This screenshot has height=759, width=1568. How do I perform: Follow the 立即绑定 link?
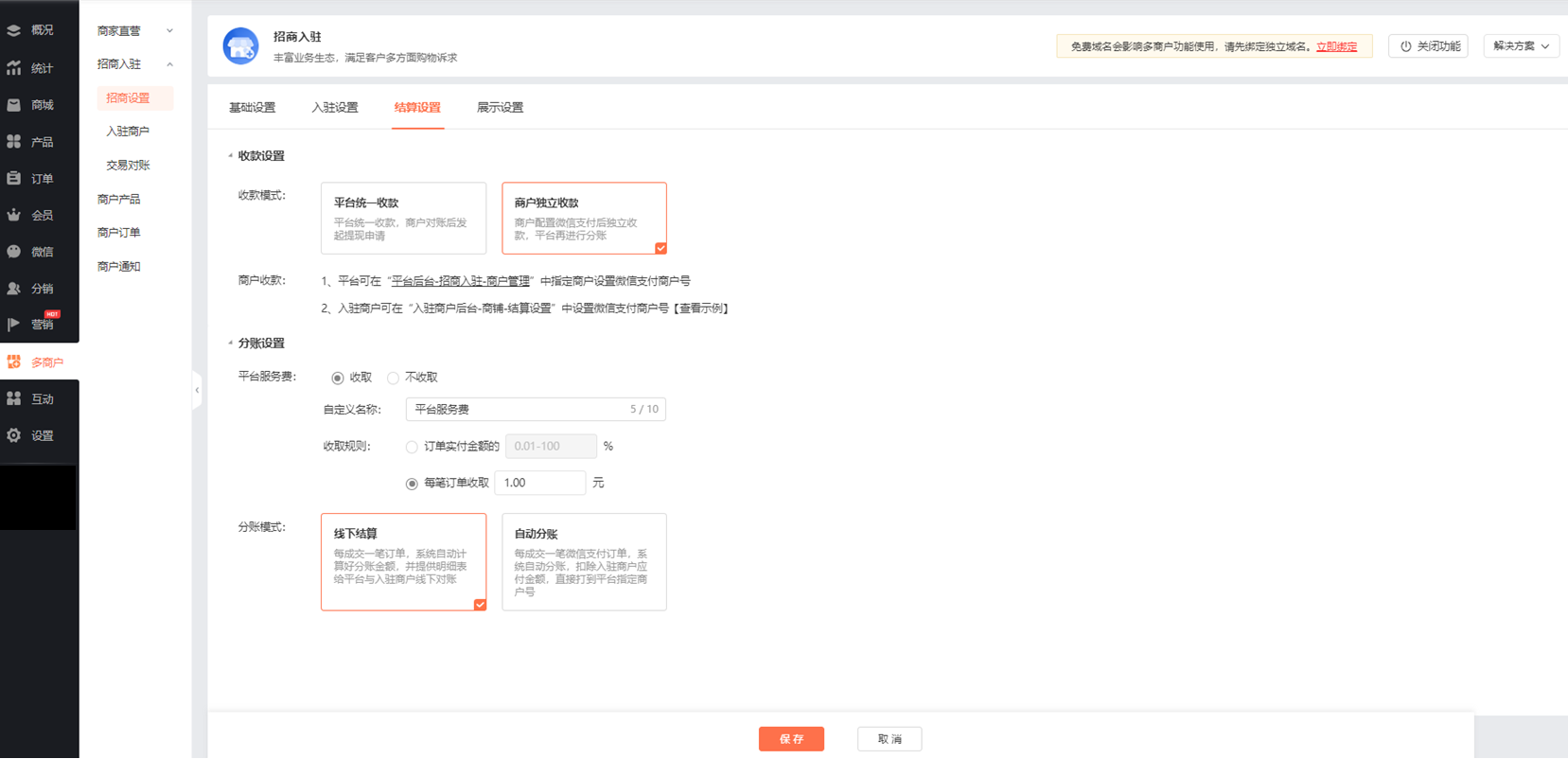(x=1336, y=46)
